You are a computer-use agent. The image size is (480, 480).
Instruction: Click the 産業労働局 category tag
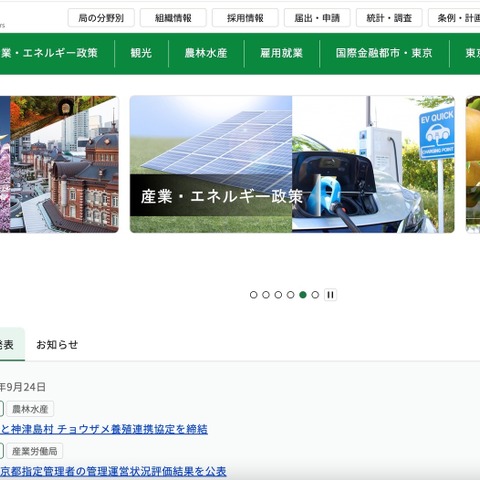pos(34,451)
